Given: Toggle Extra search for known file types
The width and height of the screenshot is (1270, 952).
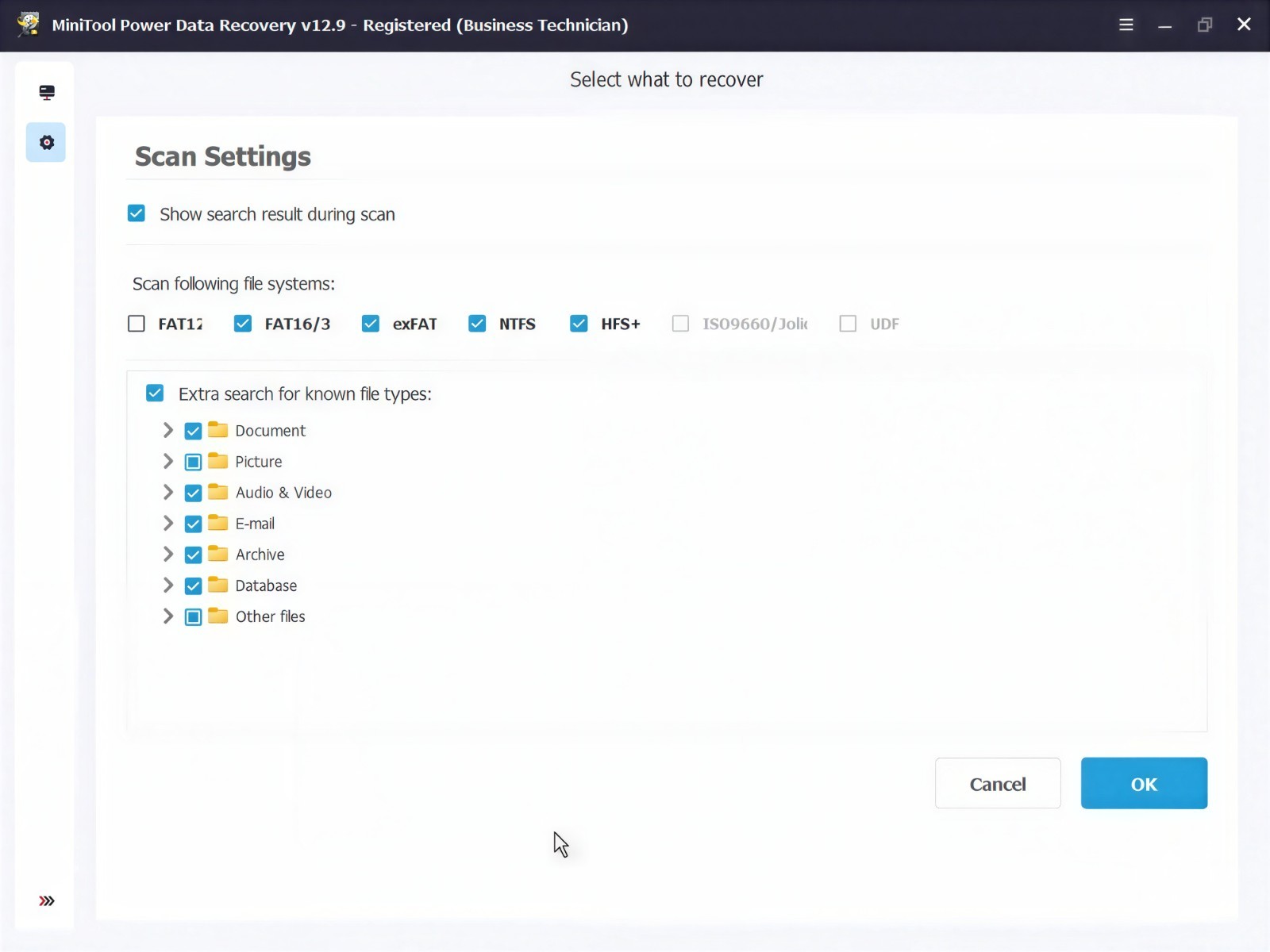Looking at the screenshot, I should tap(155, 393).
